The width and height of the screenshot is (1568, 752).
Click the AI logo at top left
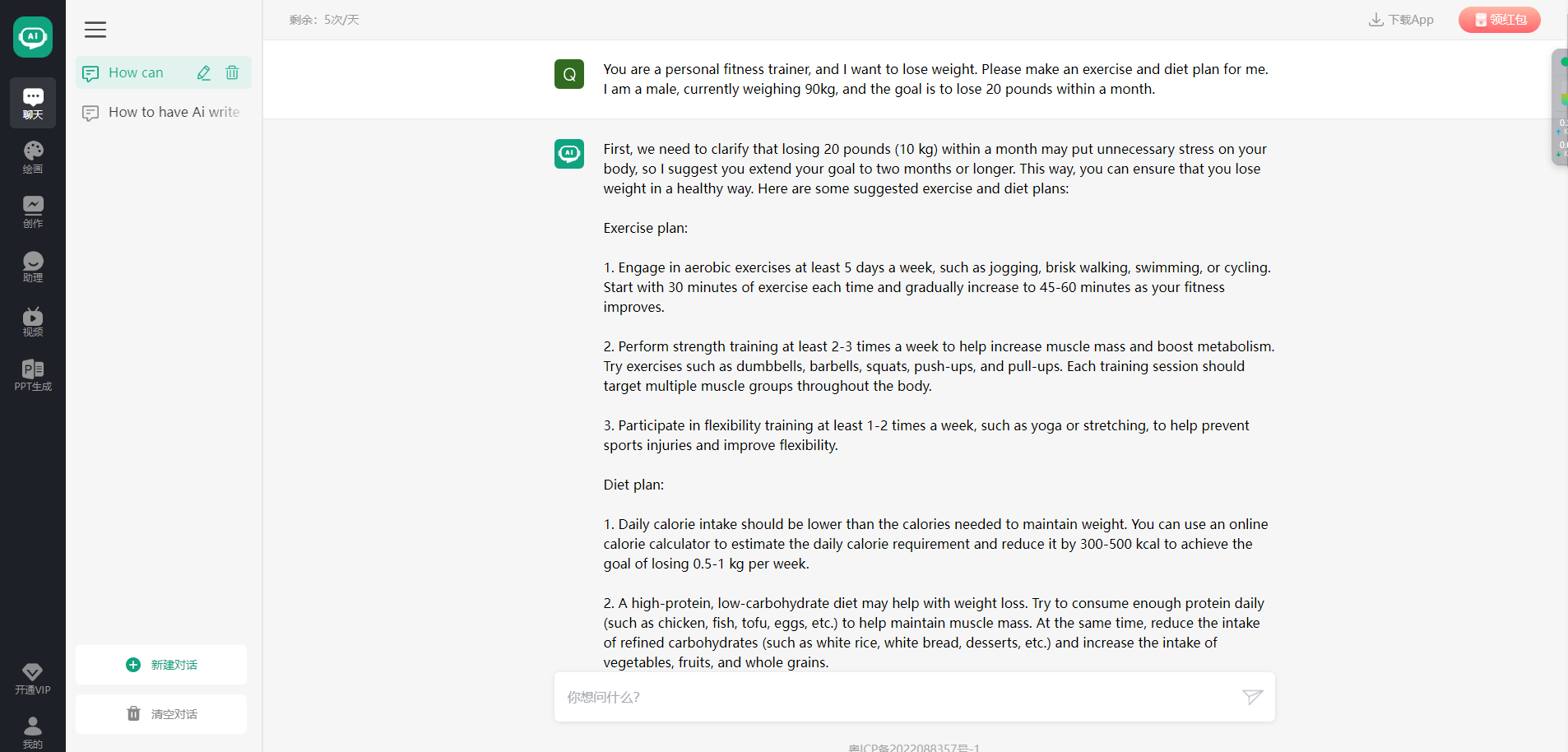click(33, 36)
